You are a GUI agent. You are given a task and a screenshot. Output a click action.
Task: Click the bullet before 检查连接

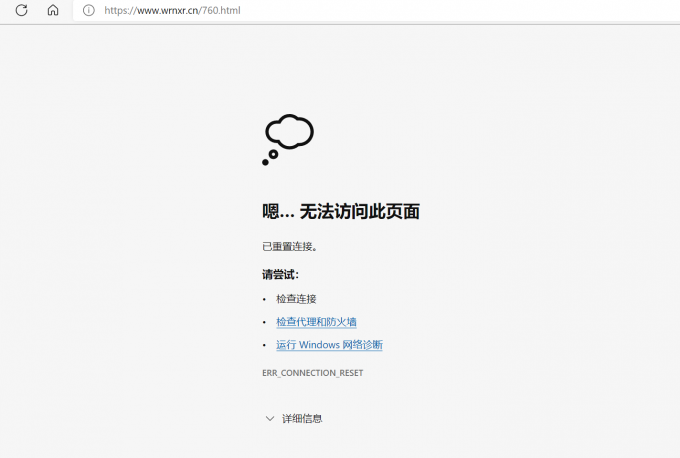[265, 299]
